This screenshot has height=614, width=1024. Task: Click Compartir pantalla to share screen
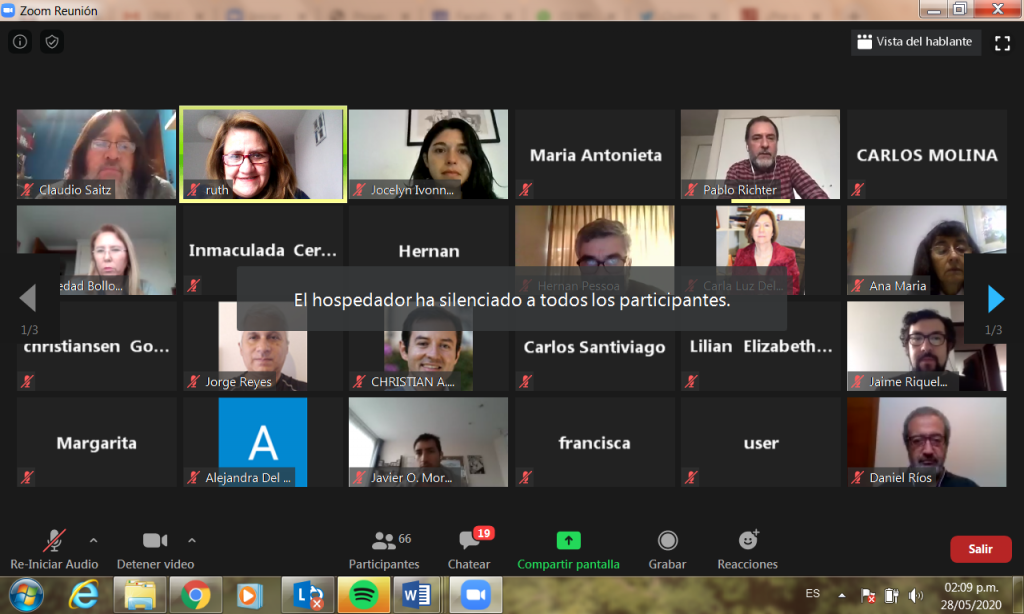click(568, 550)
